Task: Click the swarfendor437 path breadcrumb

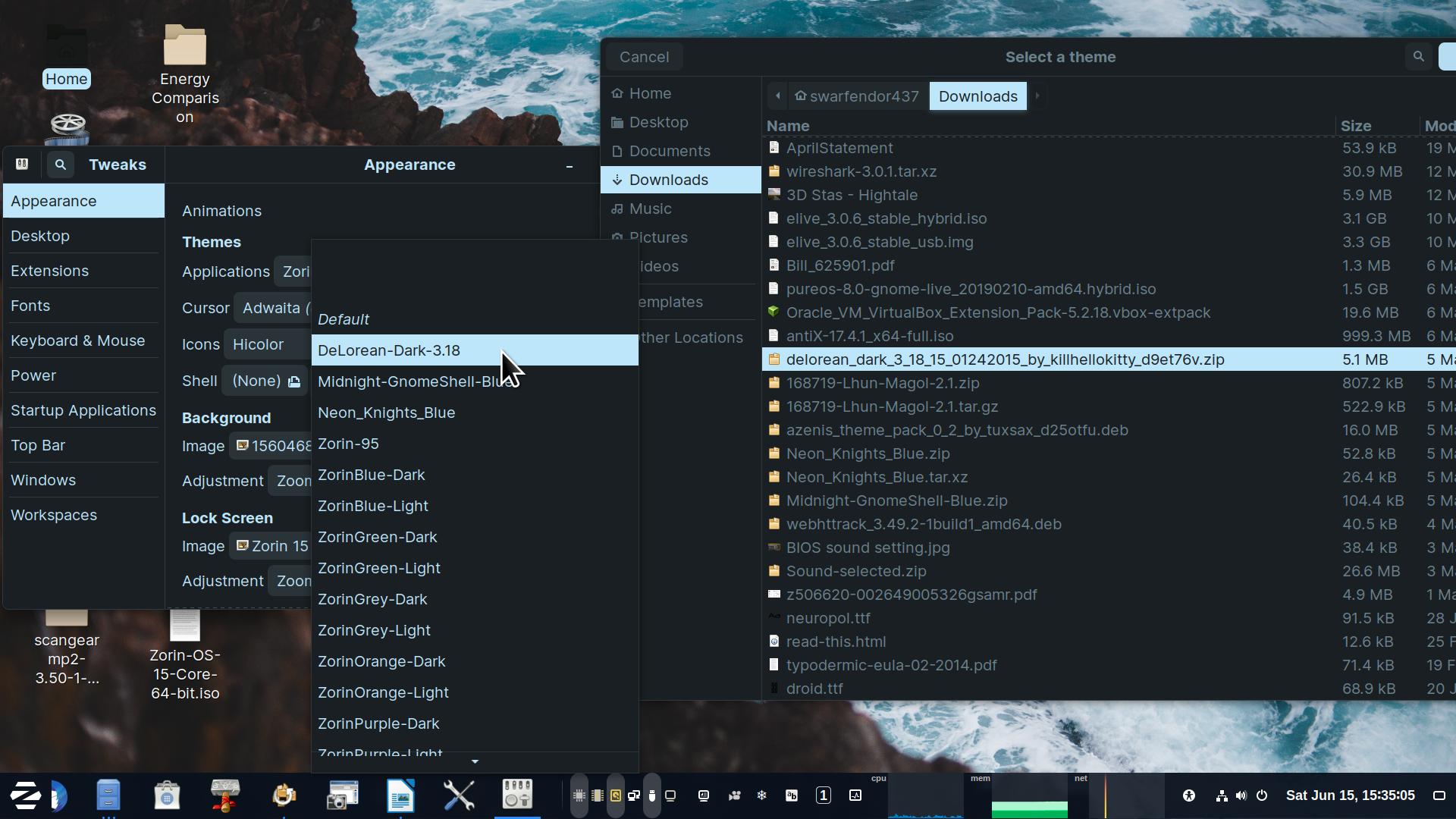Action: click(x=857, y=96)
